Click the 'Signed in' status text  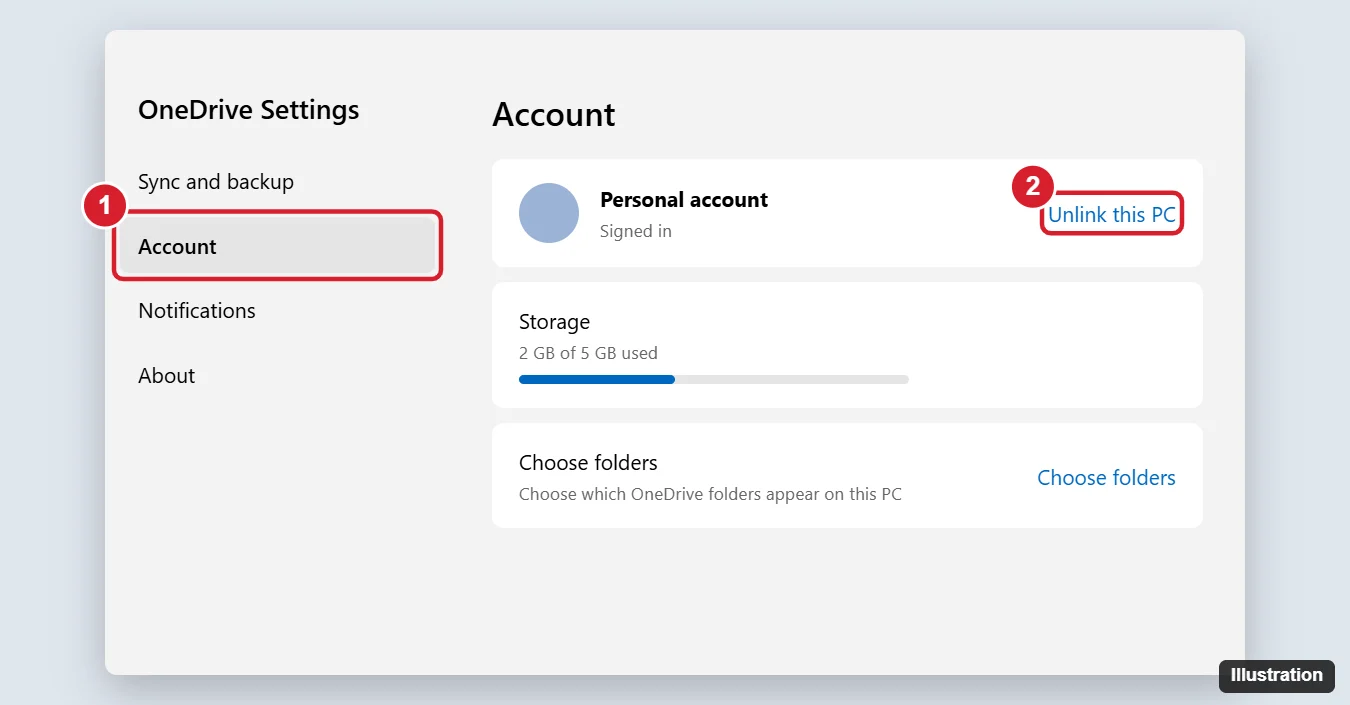[x=636, y=231]
